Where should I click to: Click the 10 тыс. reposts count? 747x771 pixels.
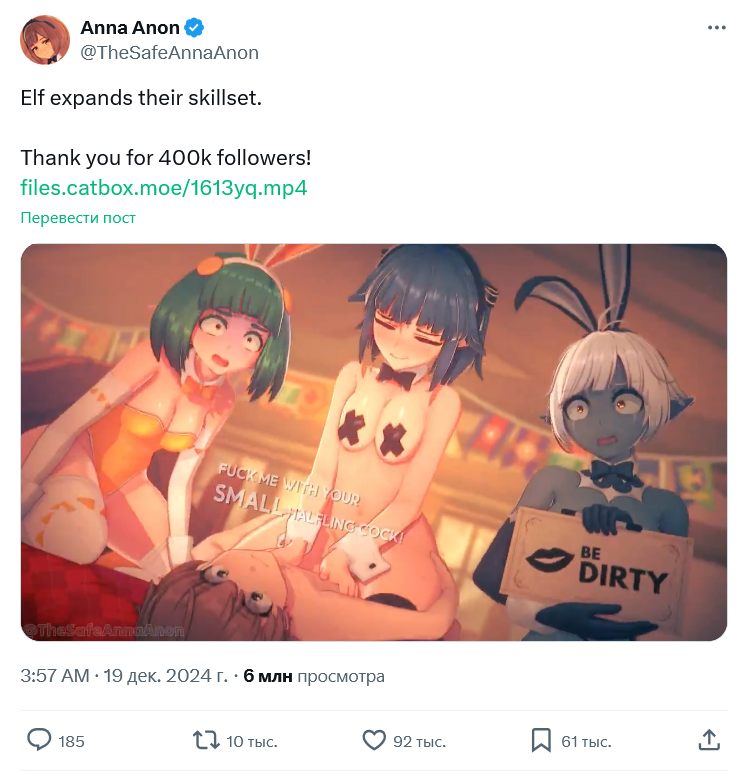(252, 741)
